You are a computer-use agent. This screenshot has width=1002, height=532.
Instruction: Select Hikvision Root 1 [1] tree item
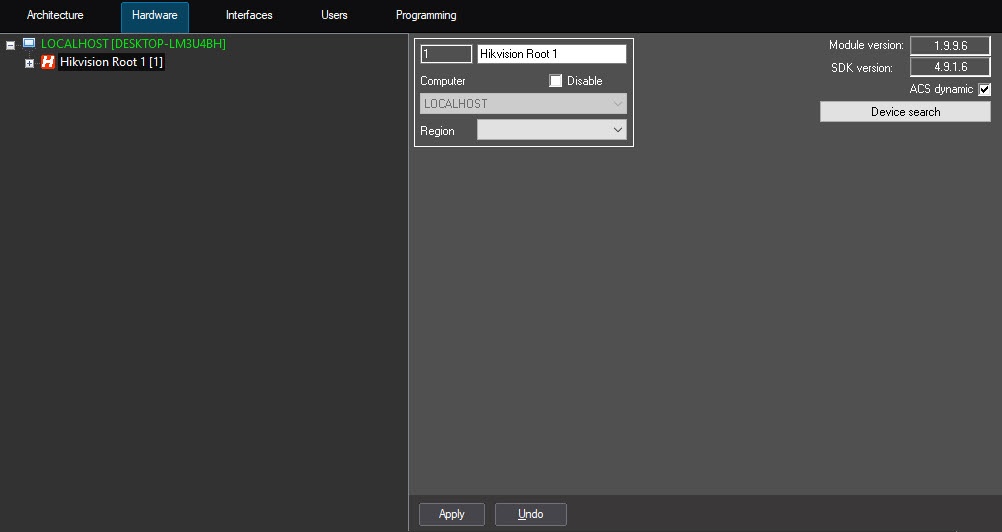pos(111,62)
